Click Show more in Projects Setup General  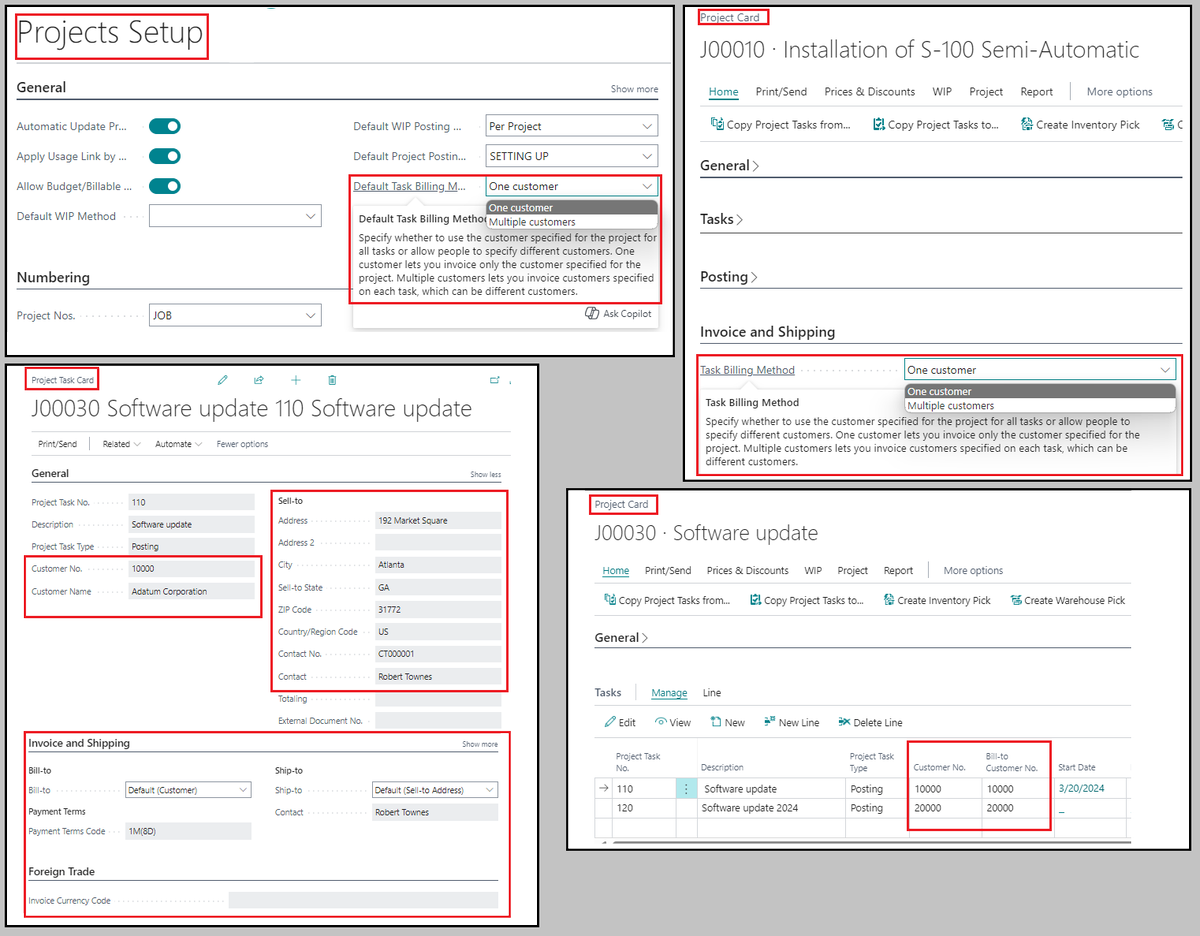tap(635, 89)
